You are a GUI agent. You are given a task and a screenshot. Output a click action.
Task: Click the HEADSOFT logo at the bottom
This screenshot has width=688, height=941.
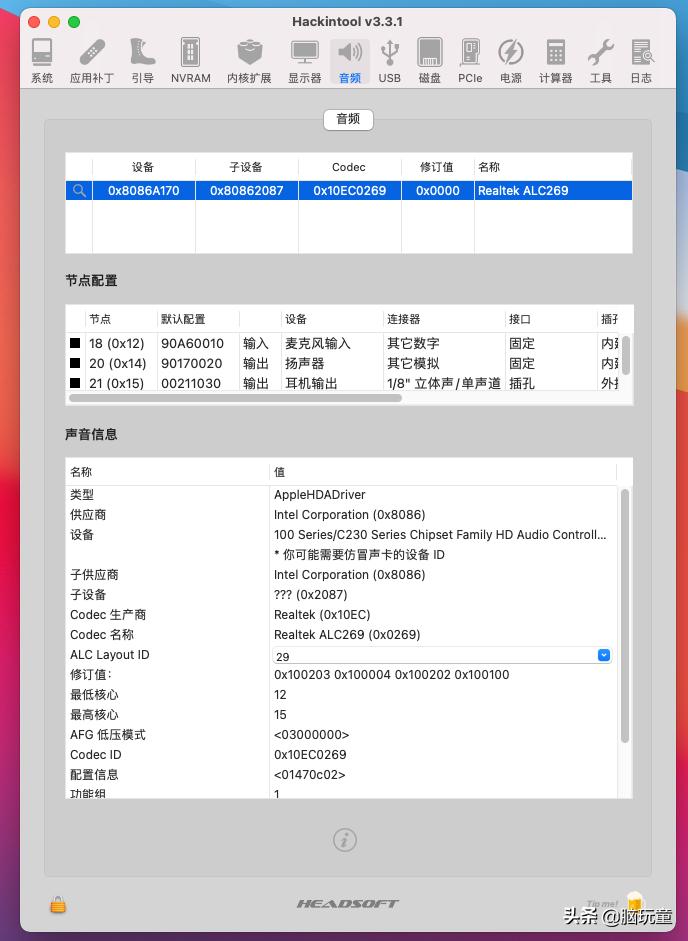pyautogui.click(x=348, y=904)
